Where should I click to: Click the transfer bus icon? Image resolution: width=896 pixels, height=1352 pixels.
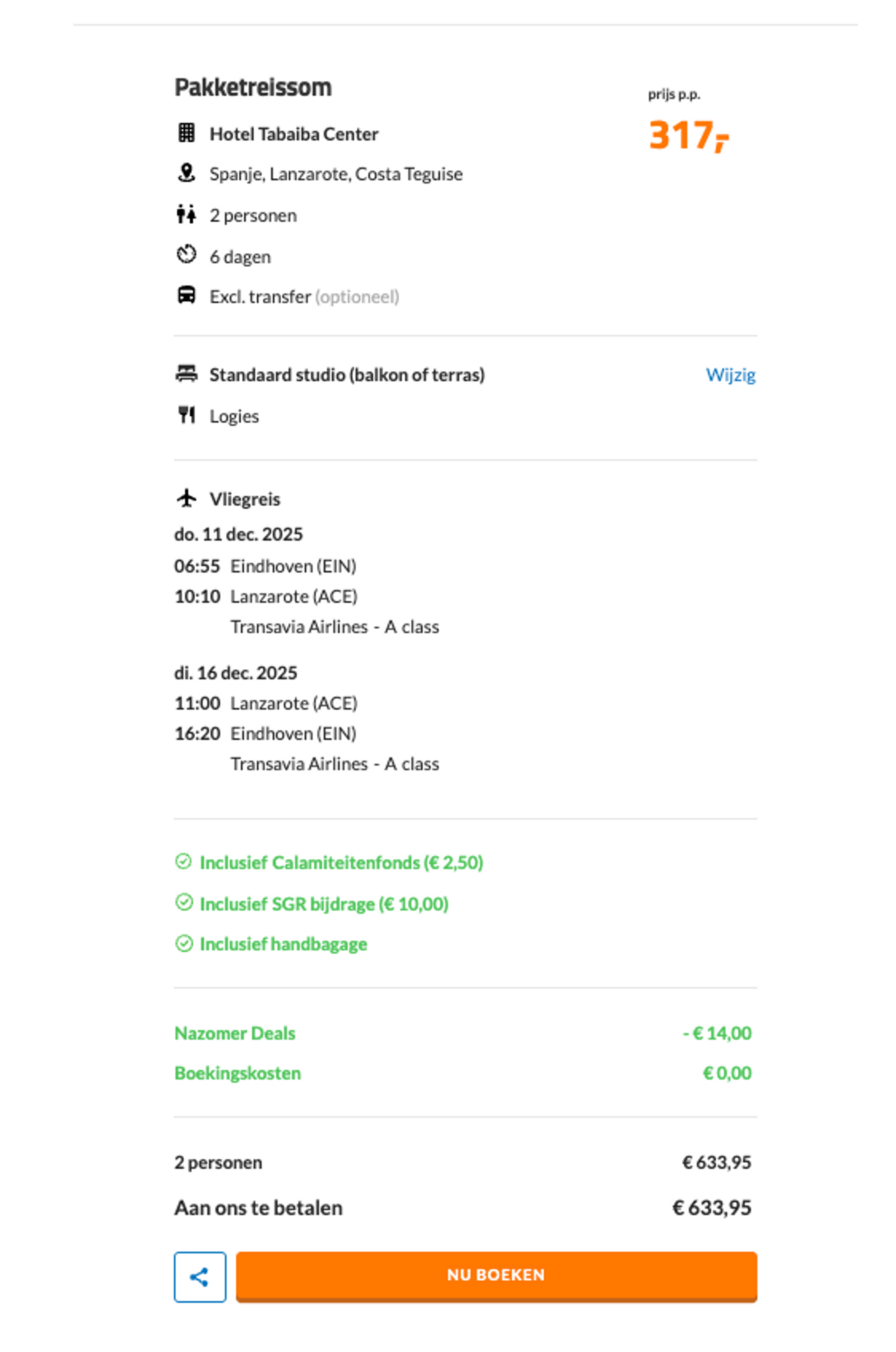(186, 295)
